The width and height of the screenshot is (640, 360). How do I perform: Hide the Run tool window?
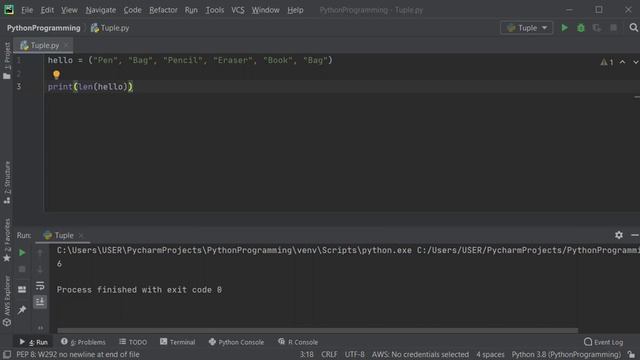tap(635, 235)
